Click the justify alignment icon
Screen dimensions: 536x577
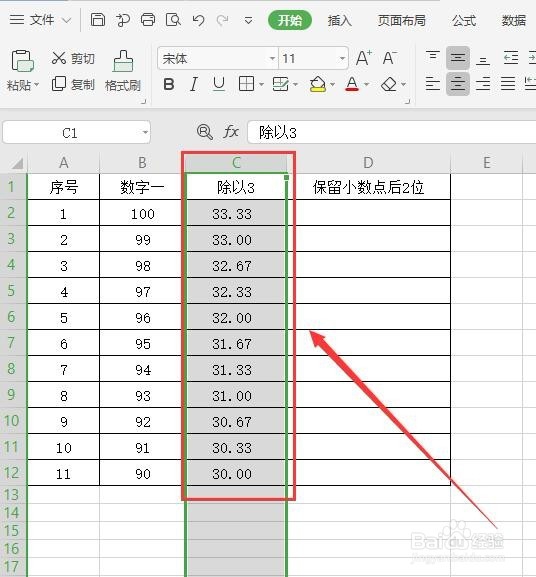tap(508, 84)
